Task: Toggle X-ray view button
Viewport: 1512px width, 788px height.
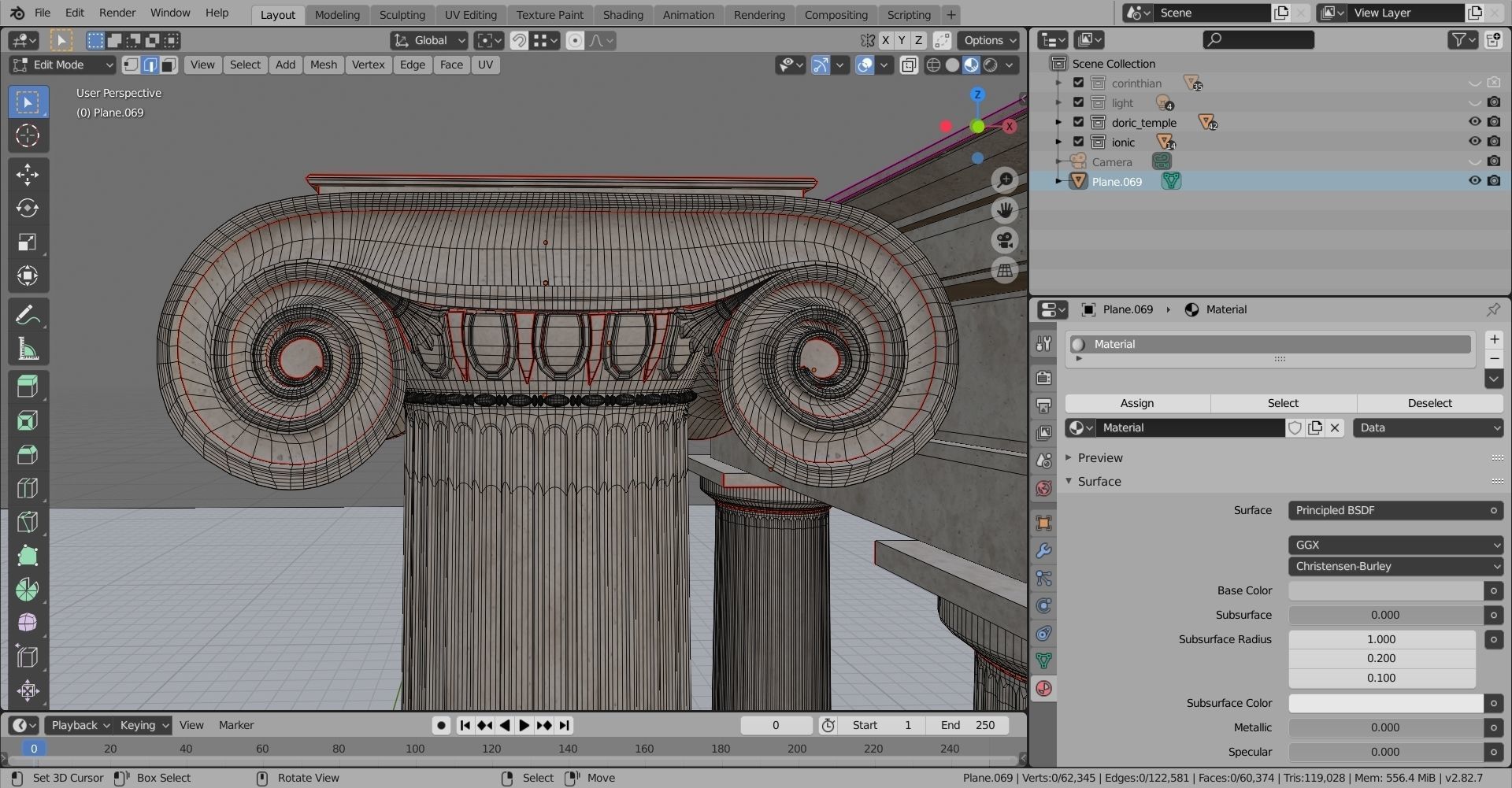Action: [x=908, y=65]
